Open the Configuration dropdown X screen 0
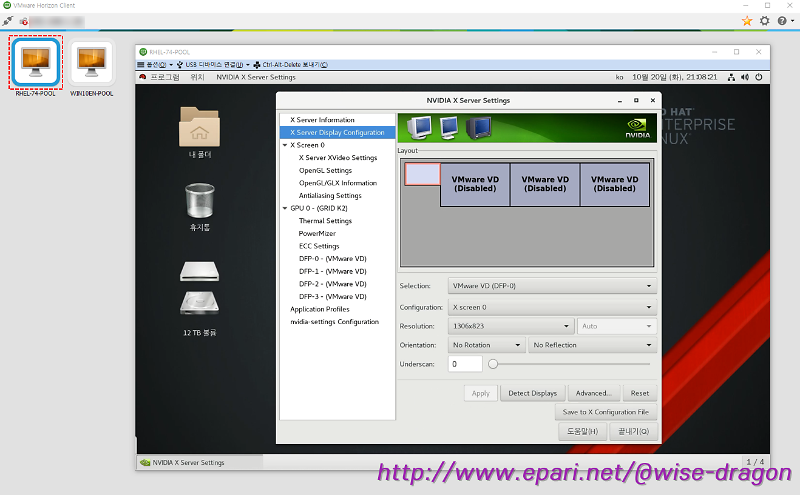The height and width of the screenshot is (495, 800). tap(552, 307)
